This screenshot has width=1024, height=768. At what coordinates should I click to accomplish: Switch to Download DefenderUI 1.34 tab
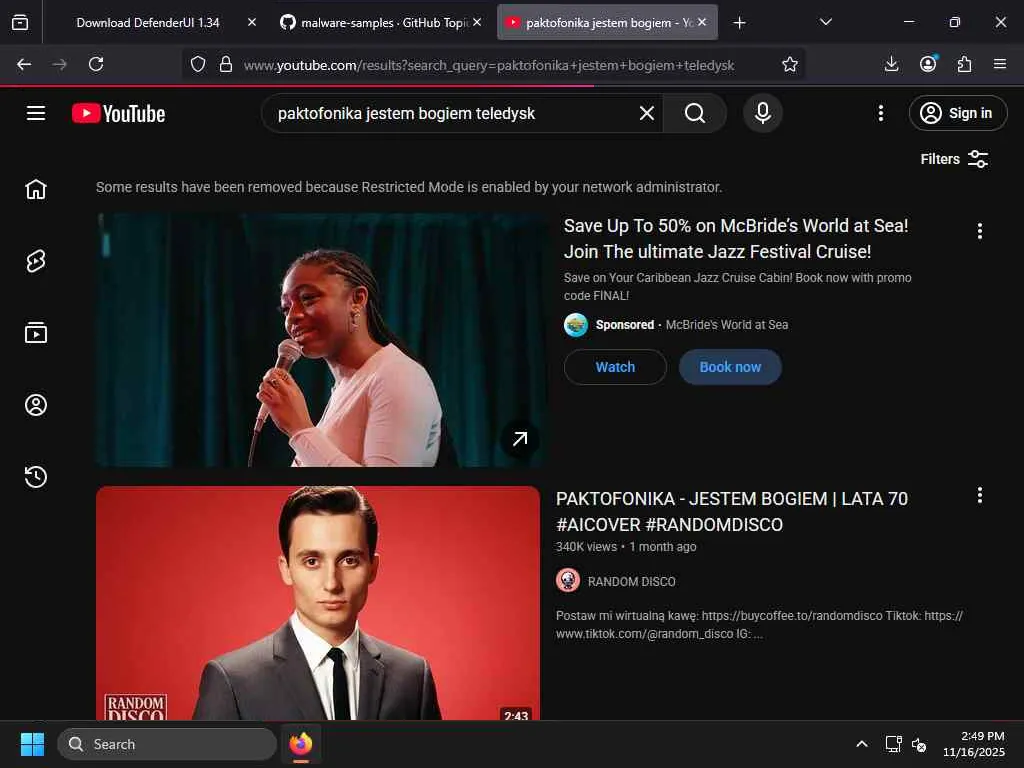click(x=148, y=23)
